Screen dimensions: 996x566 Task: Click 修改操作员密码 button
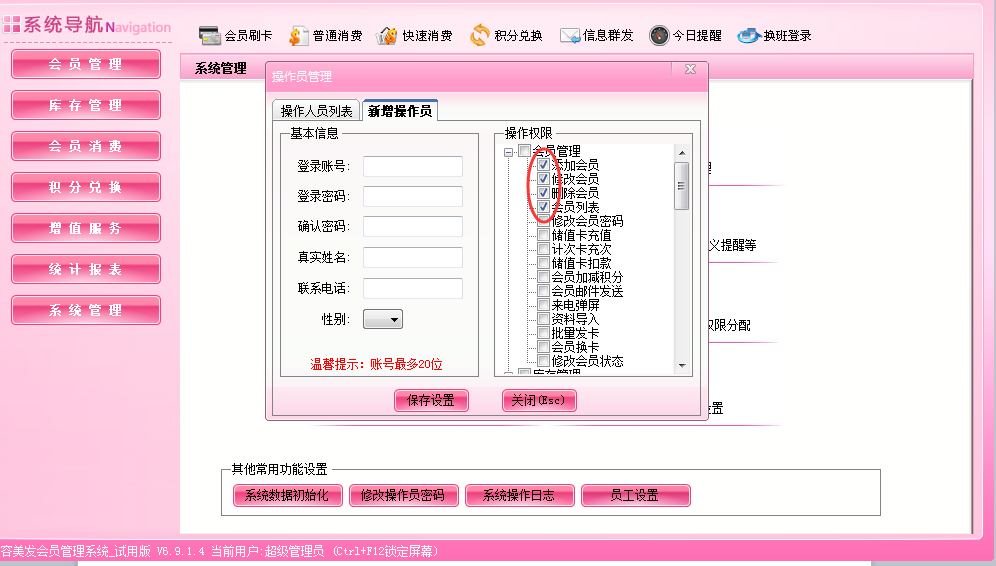click(403, 495)
